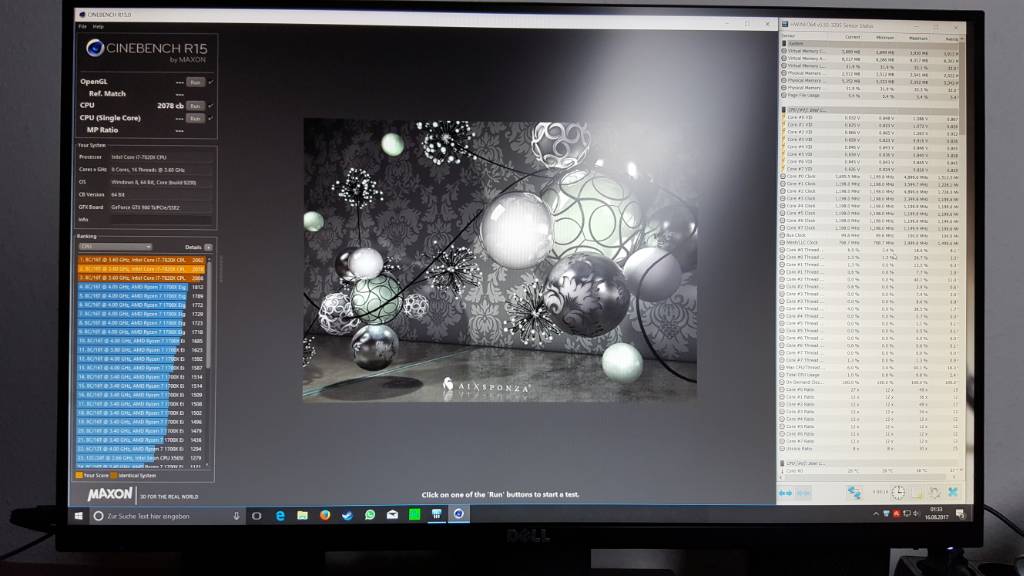Select the Bus Clock sensor row
This screenshot has height=576, width=1024.
[x=870, y=235]
